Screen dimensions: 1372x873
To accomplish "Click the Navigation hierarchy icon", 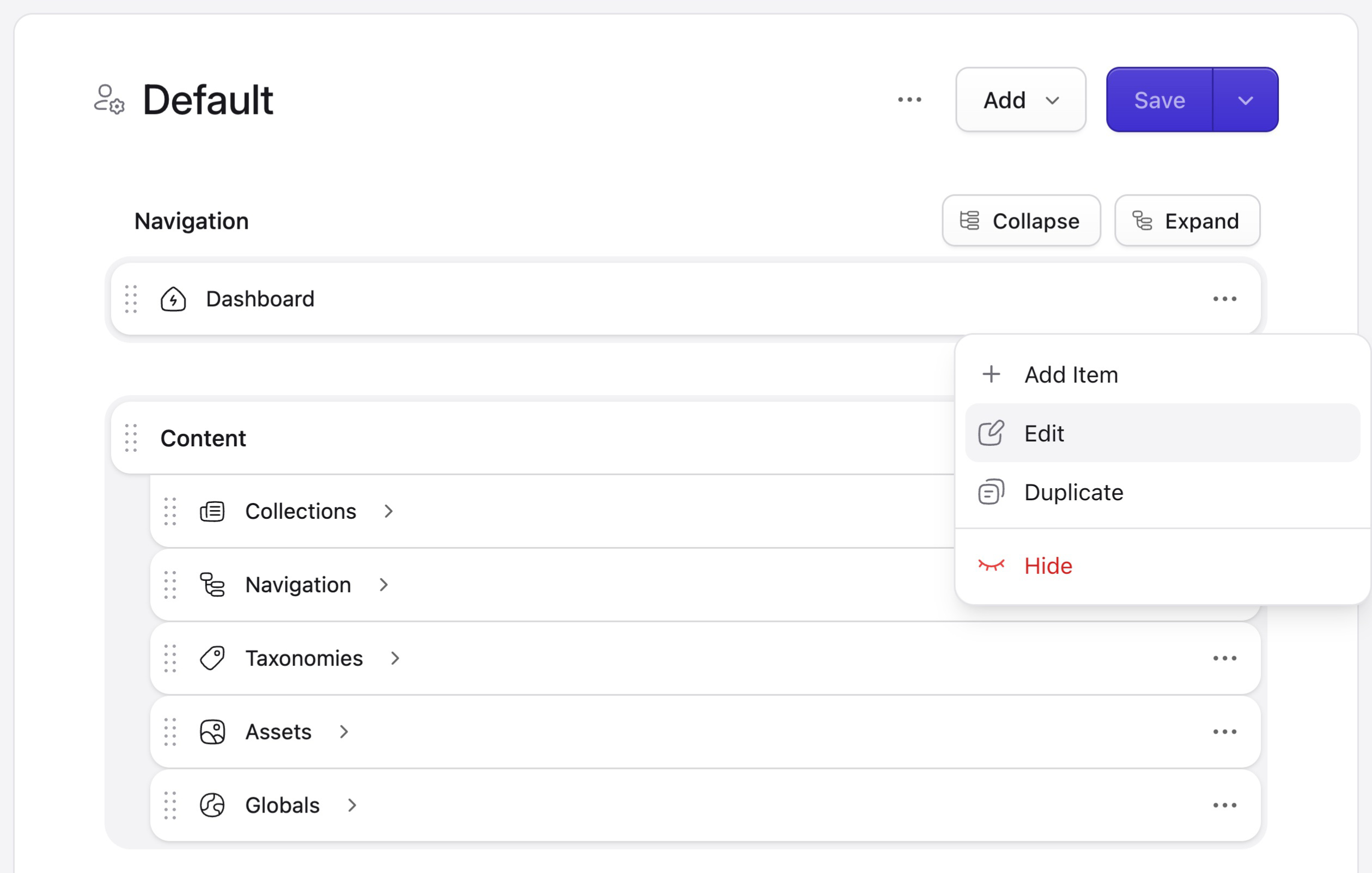I will point(212,585).
